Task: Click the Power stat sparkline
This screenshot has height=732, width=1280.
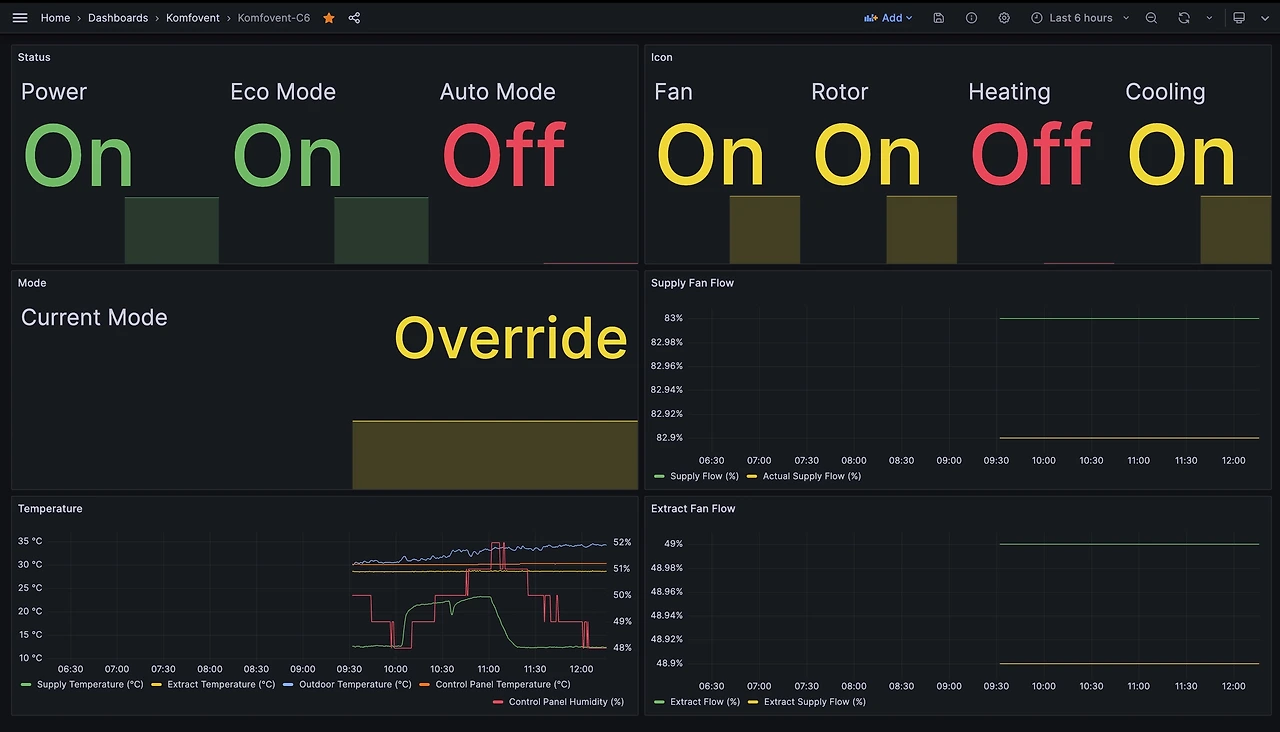Action: [x=171, y=230]
